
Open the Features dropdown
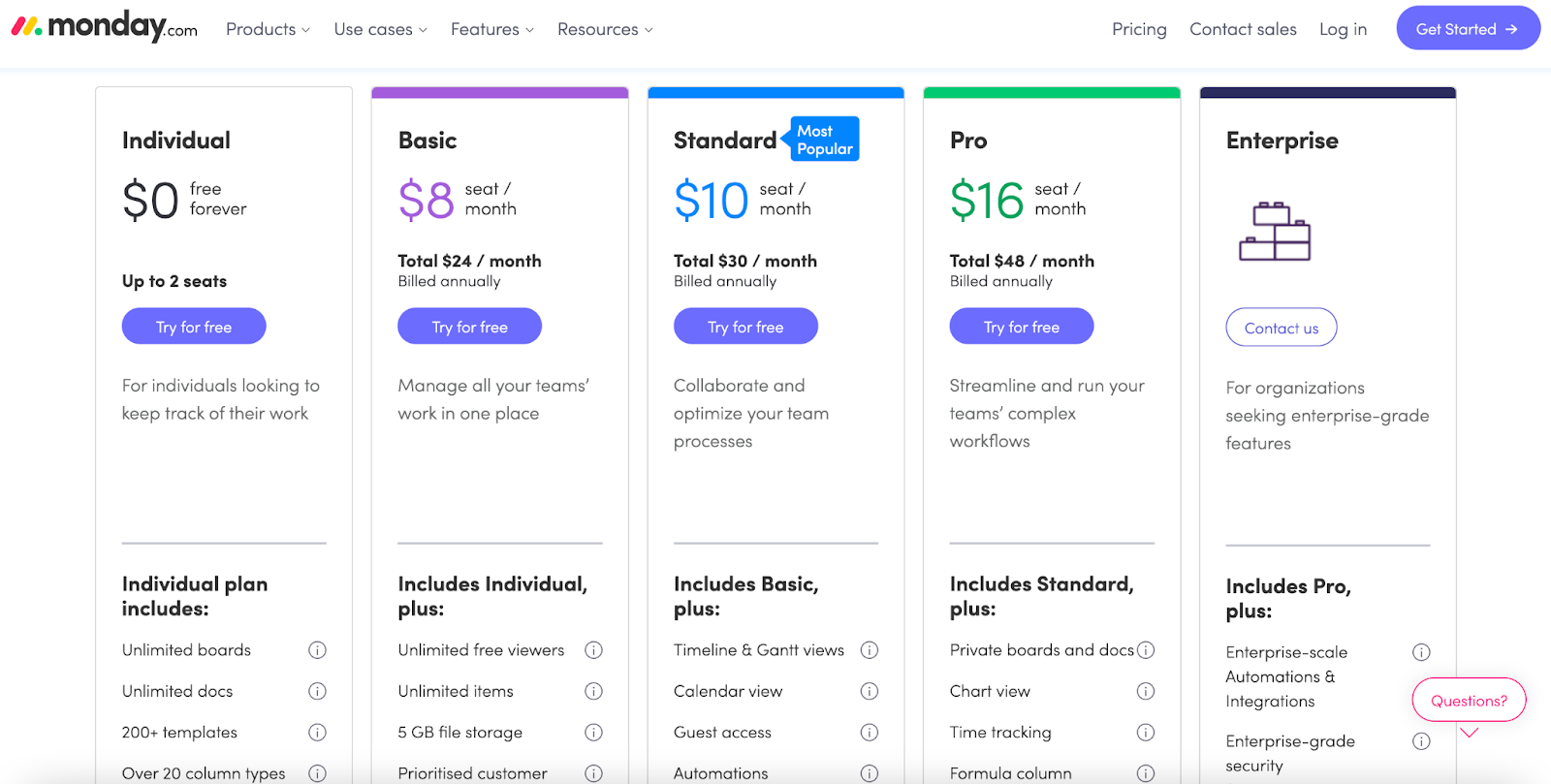point(492,29)
